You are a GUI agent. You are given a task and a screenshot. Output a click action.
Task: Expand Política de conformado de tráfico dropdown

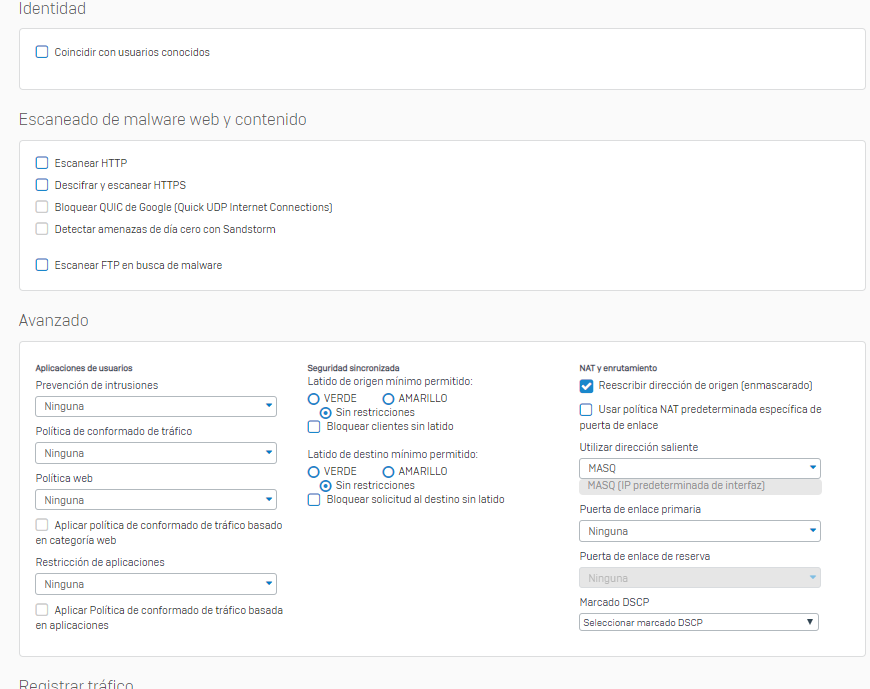pyautogui.click(x=155, y=453)
